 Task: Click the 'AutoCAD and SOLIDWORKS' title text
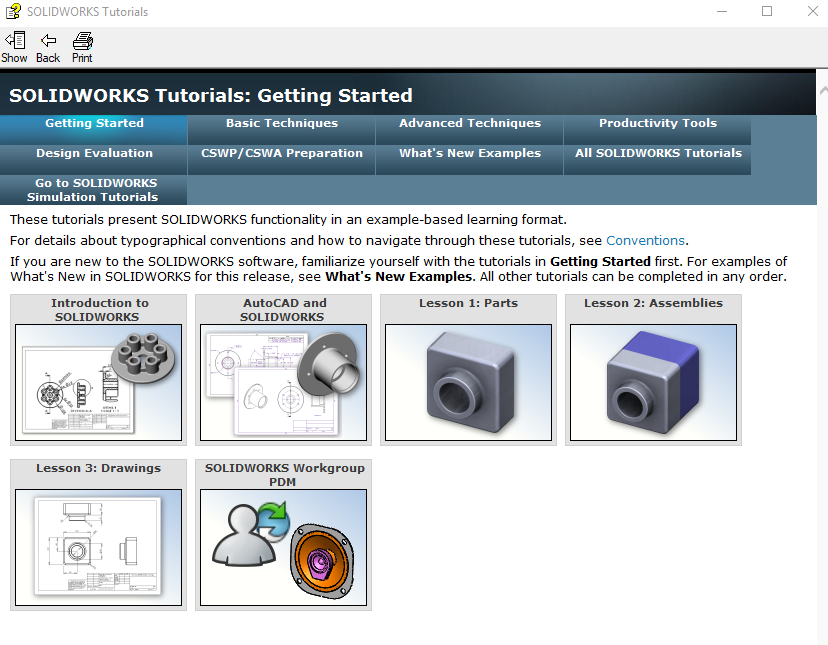pos(284,310)
